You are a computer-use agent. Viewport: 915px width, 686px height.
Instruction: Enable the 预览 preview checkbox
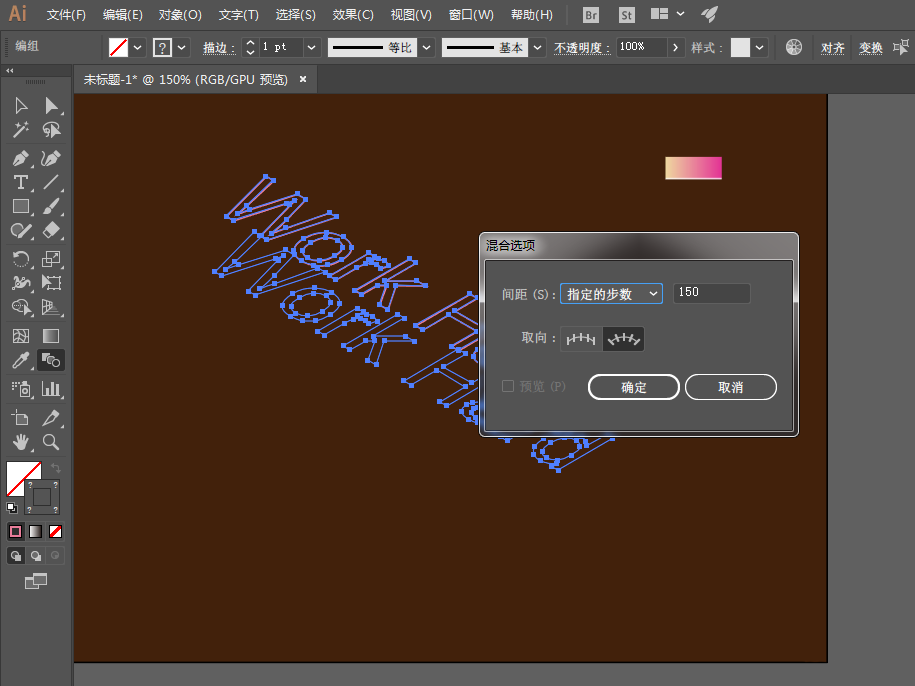click(x=508, y=386)
